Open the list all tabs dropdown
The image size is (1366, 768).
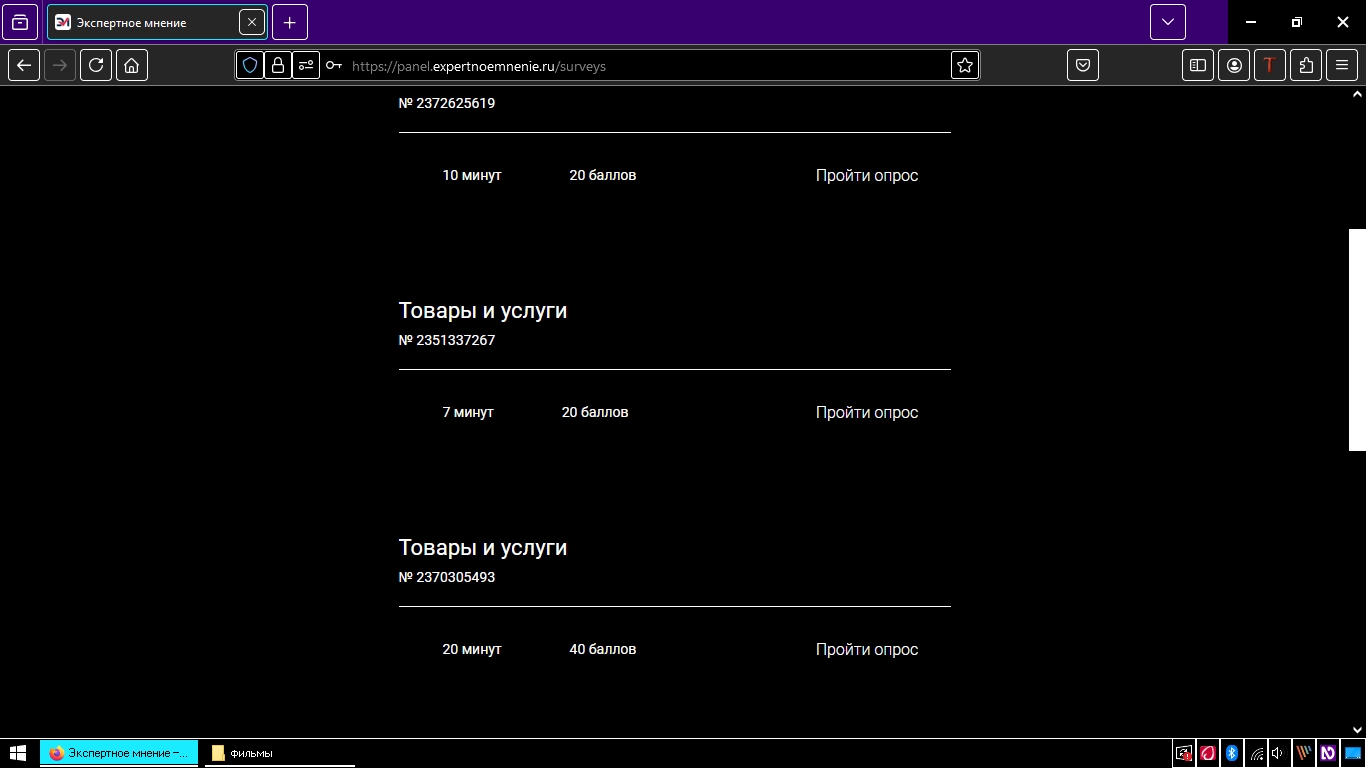point(1168,22)
